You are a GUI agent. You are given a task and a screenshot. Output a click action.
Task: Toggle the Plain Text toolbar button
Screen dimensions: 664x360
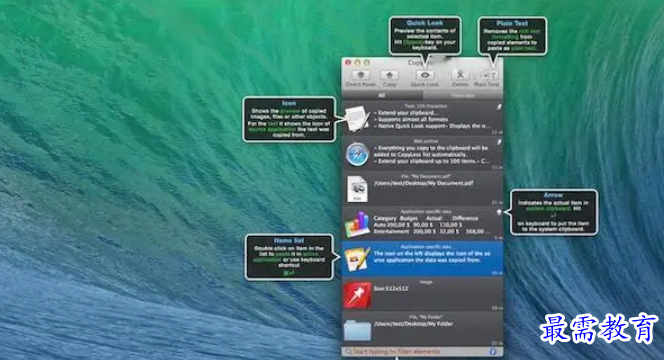pos(487,78)
